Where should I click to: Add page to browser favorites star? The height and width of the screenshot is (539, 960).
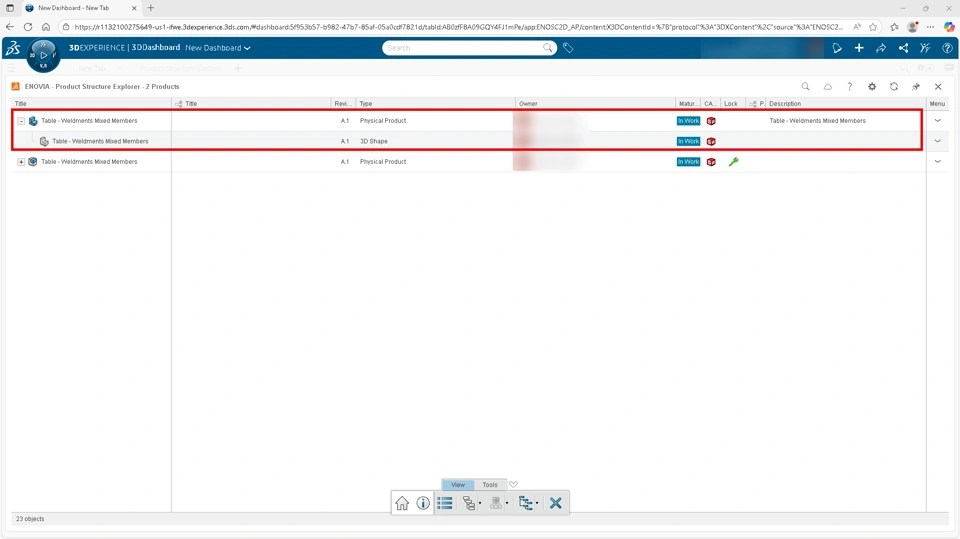tap(873, 27)
